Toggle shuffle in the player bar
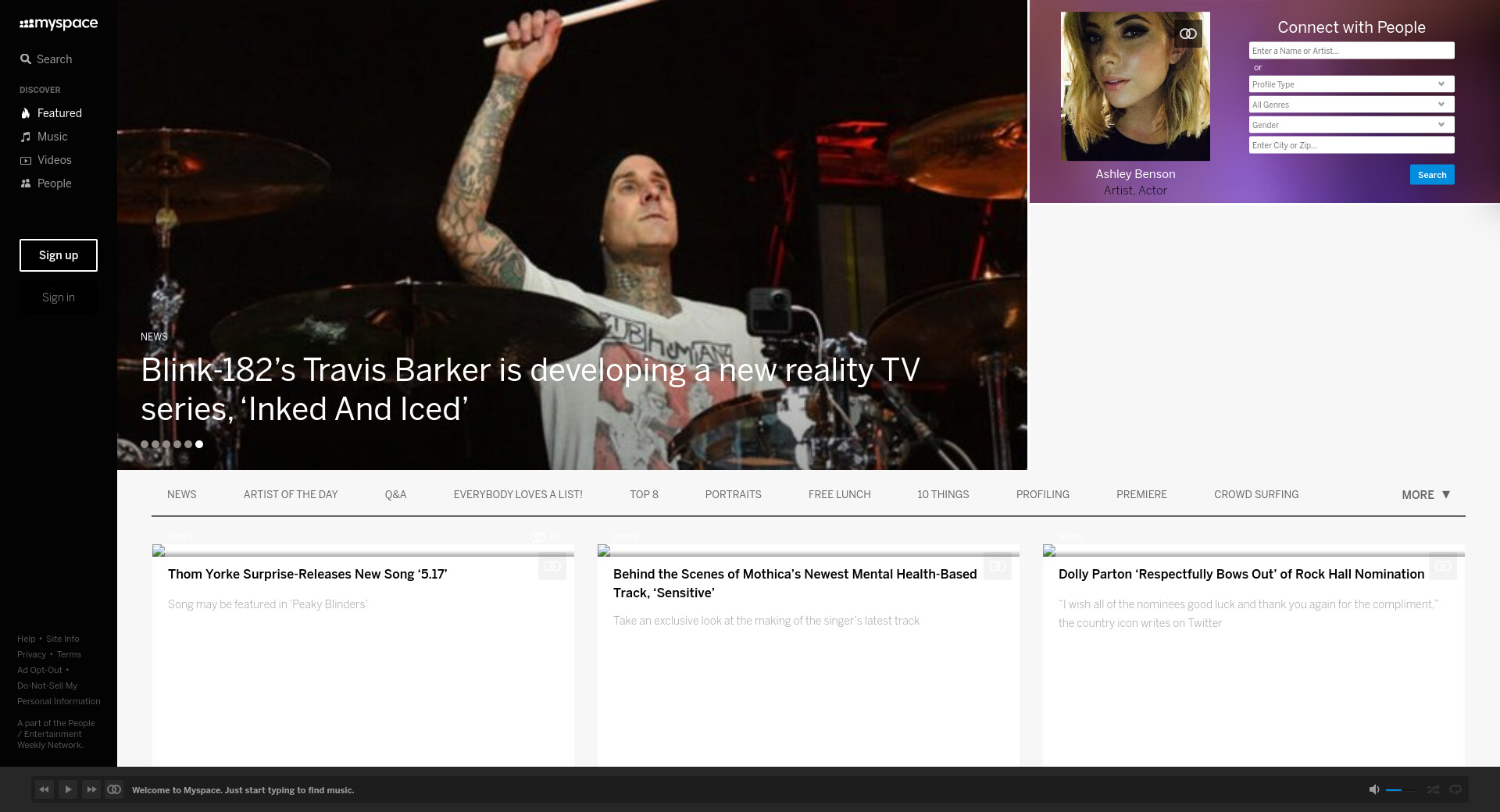This screenshot has width=1500, height=812. click(1433, 789)
